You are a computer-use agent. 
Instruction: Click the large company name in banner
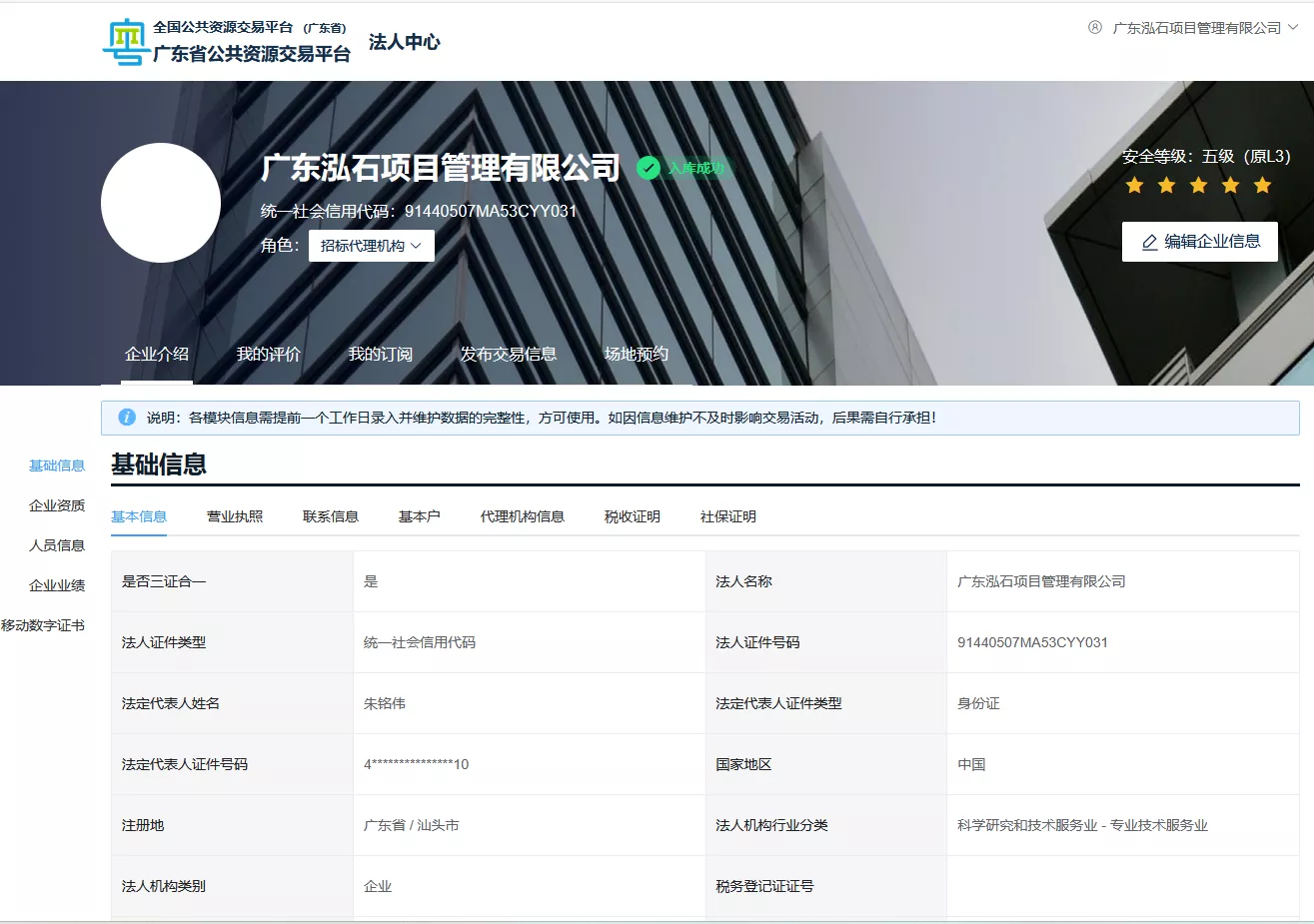click(441, 168)
